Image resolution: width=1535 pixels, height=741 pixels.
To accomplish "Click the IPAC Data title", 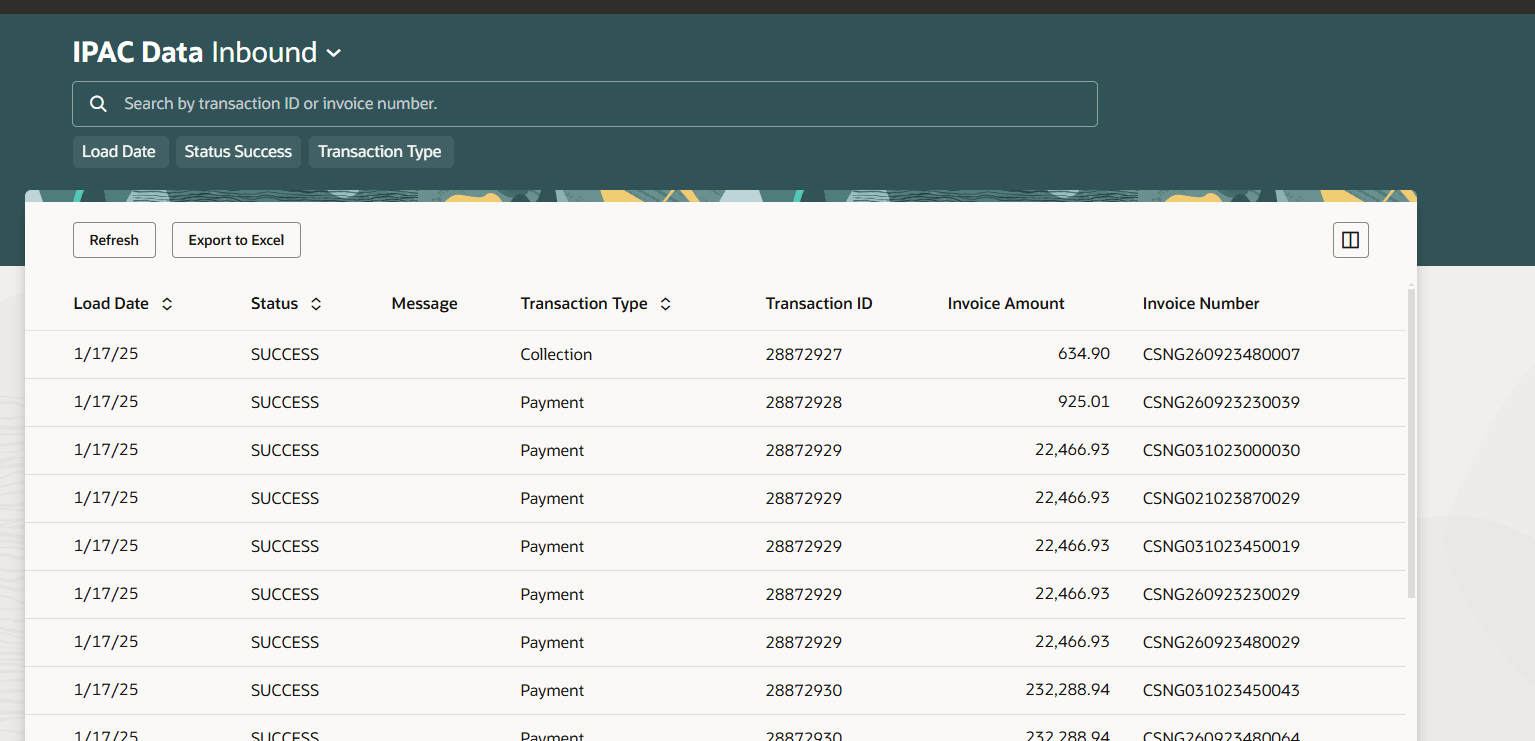I will 137,52.
